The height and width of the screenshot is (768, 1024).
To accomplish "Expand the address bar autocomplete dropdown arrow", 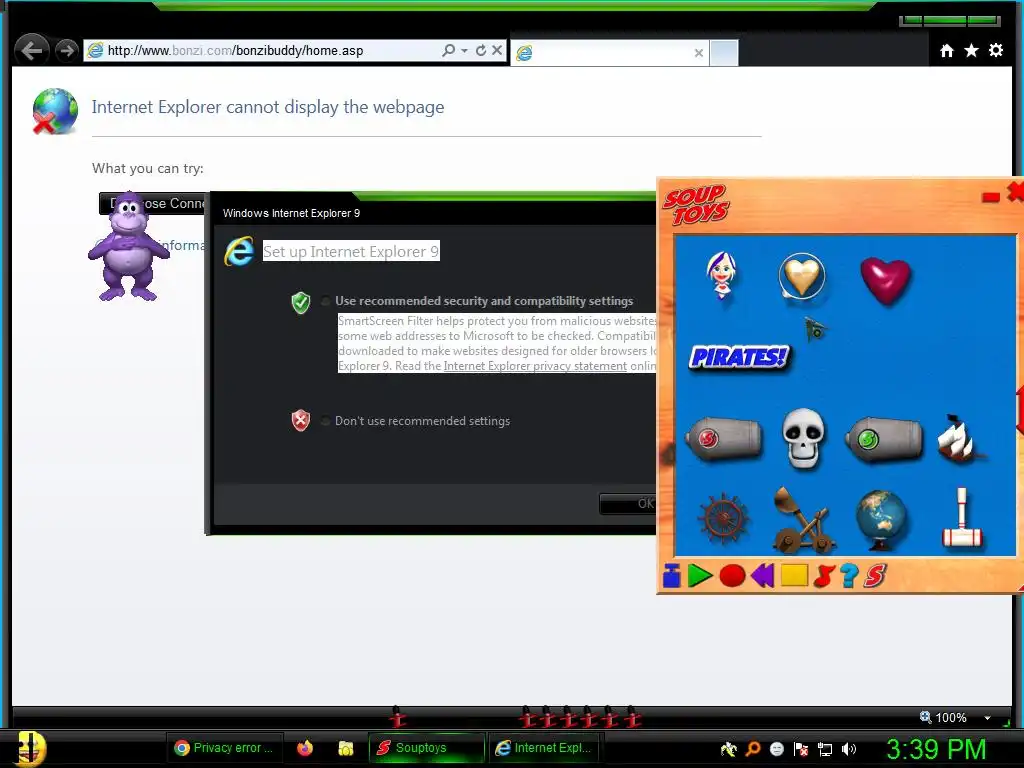I will click(x=464, y=50).
